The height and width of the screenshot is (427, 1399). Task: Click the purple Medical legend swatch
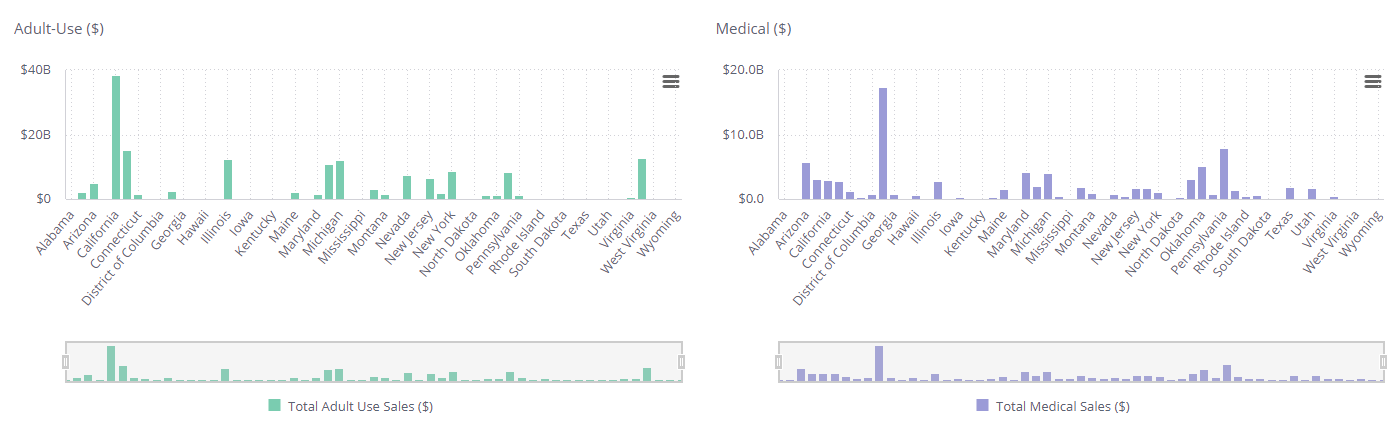coord(981,406)
